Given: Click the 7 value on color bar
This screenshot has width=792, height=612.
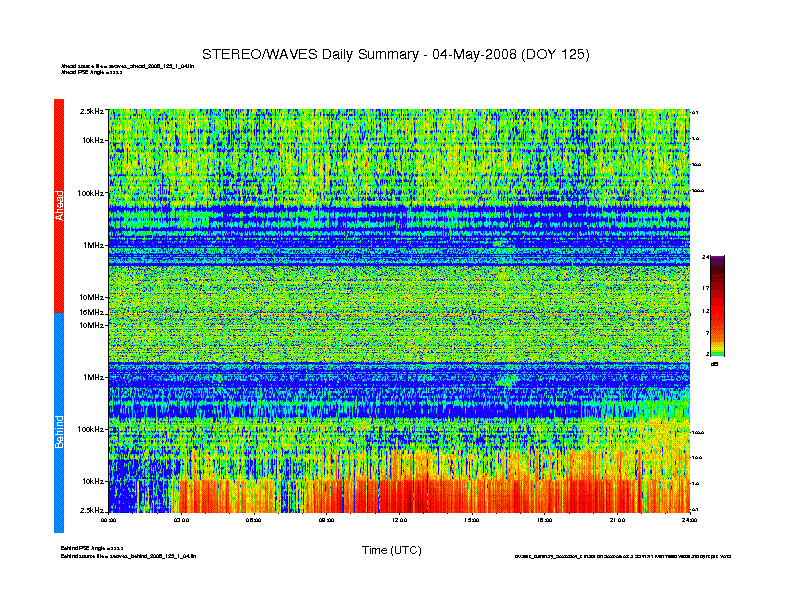Looking at the screenshot, I should coord(707,333).
